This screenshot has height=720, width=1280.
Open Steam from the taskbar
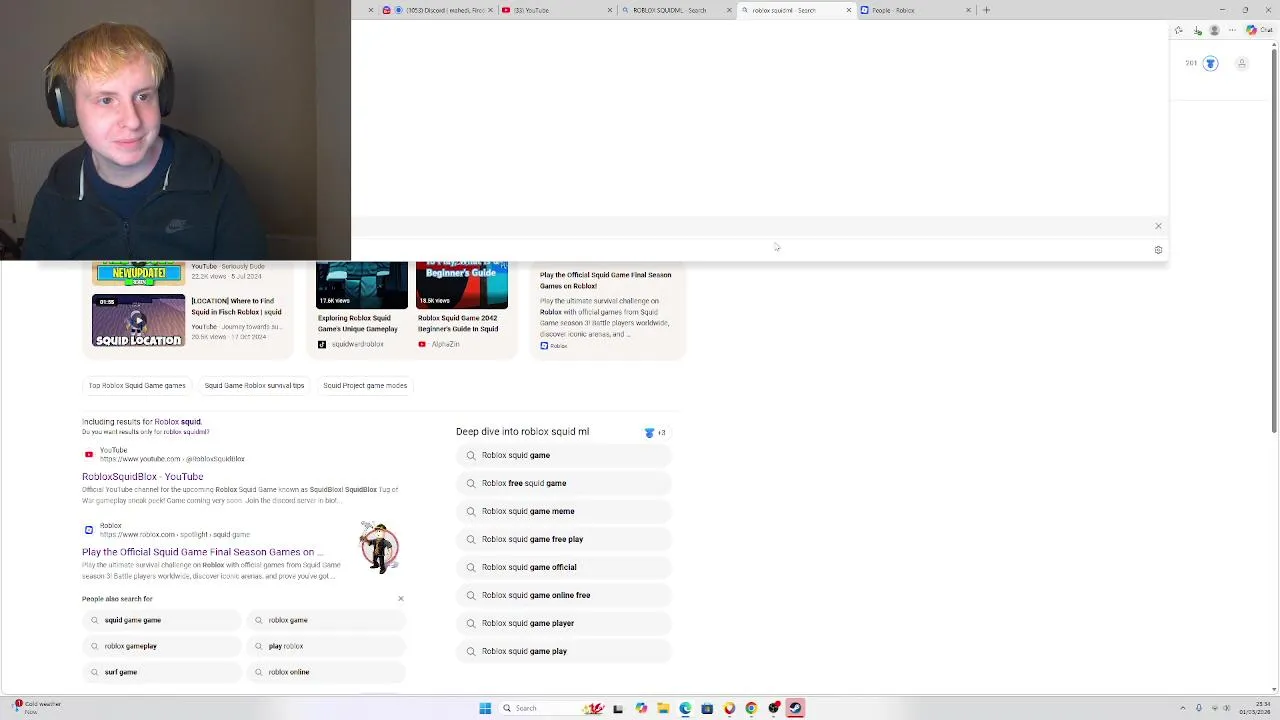pyautogui.click(x=795, y=708)
